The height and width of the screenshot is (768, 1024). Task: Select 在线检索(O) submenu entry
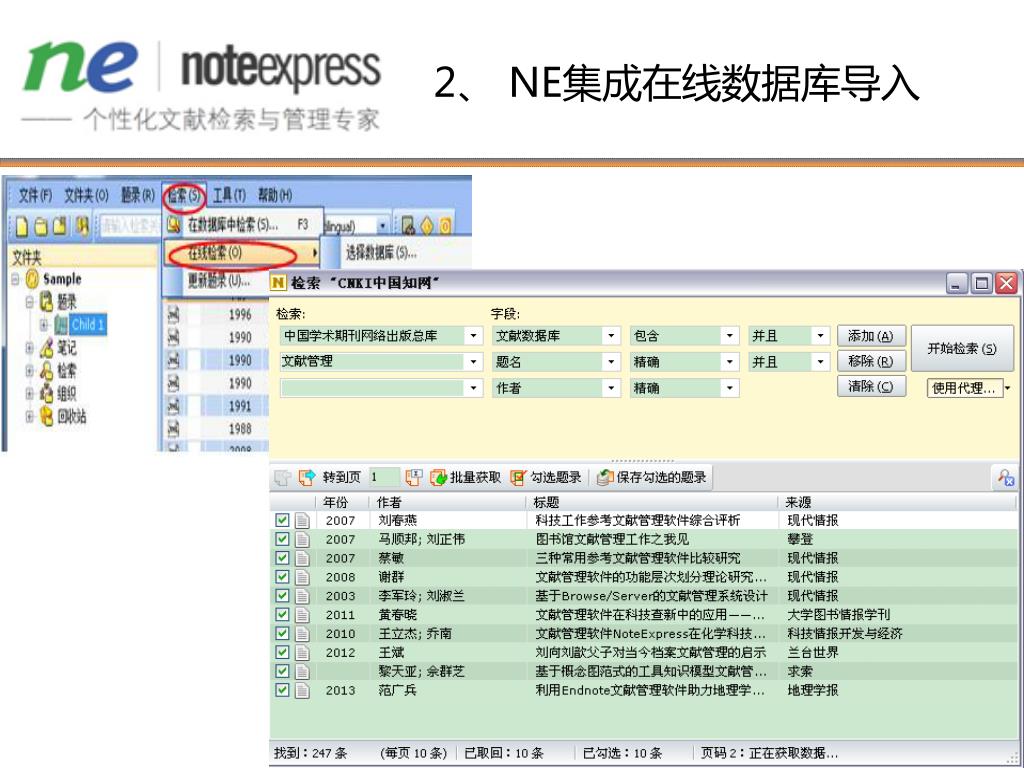click(243, 252)
